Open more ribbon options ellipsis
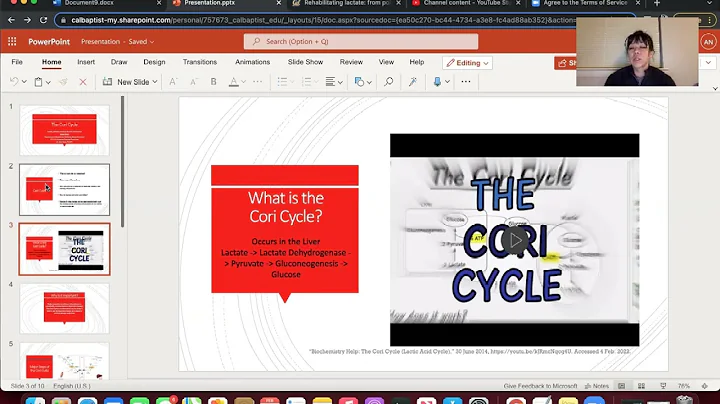720x404 pixels. pos(466,82)
